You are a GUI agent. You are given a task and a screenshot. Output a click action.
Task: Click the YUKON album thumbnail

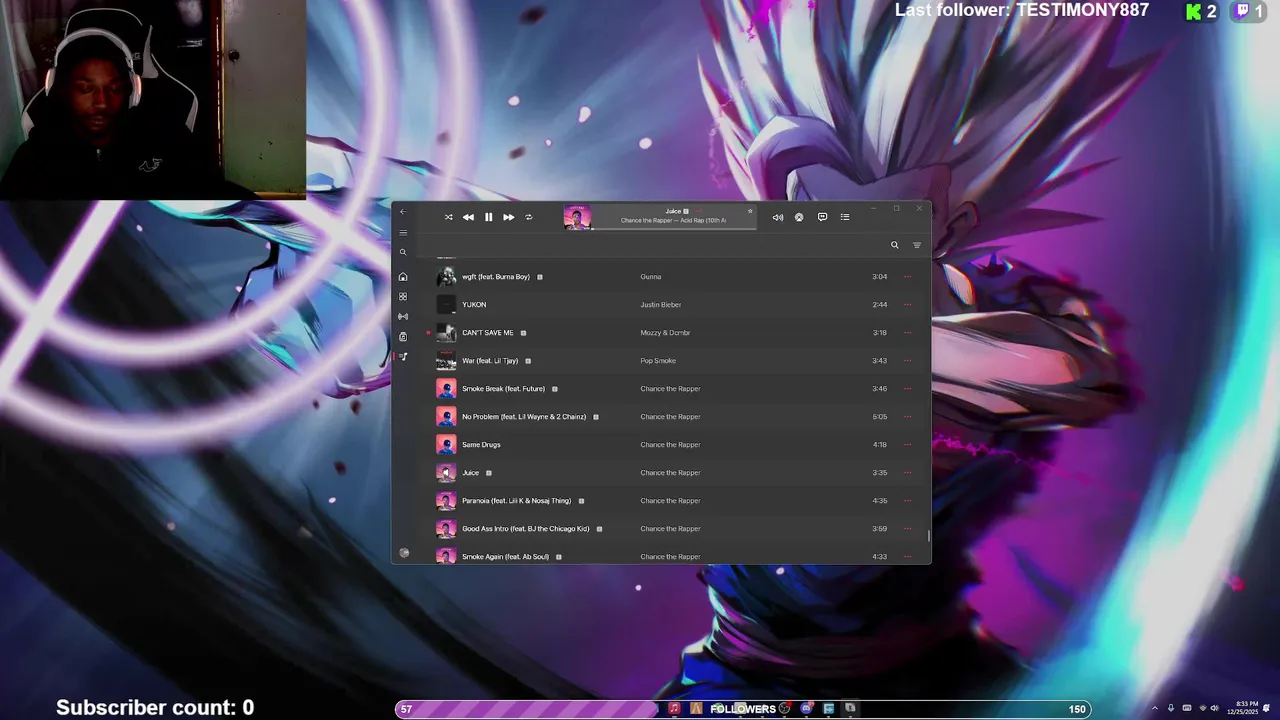(446, 305)
